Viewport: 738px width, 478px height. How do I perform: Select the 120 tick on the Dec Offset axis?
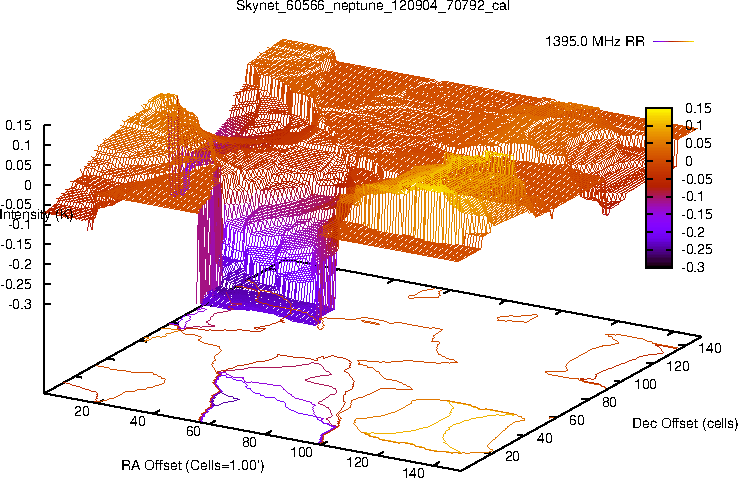pos(678,366)
